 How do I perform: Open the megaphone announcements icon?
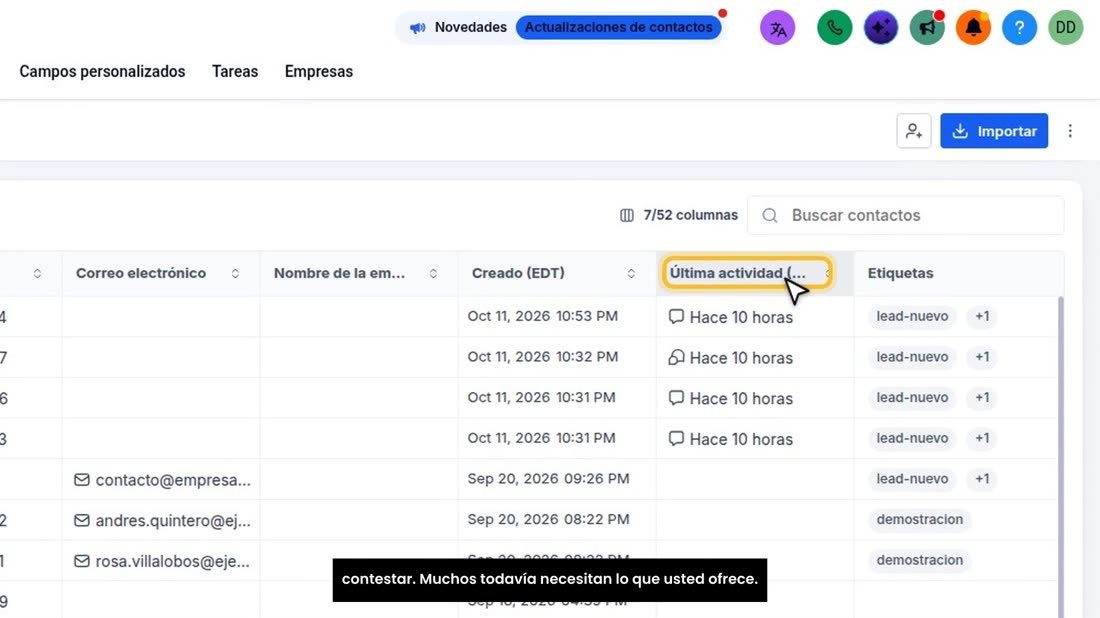click(927, 28)
